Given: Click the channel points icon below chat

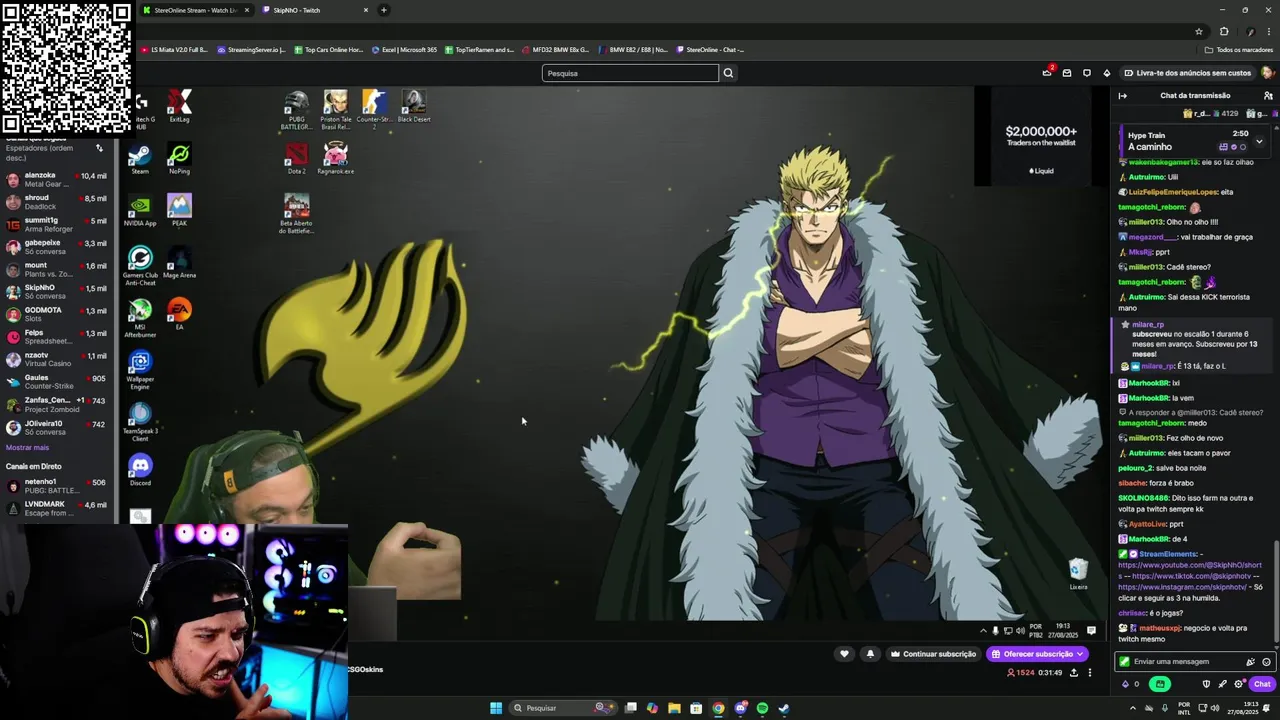Looking at the screenshot, I should click(1126, 684).
